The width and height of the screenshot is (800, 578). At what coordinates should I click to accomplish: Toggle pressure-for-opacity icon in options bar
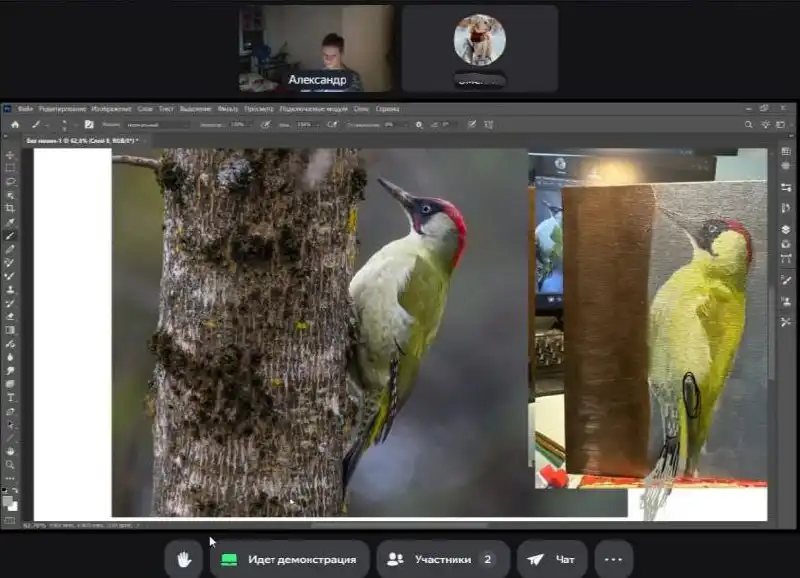(x=265, y=124)
